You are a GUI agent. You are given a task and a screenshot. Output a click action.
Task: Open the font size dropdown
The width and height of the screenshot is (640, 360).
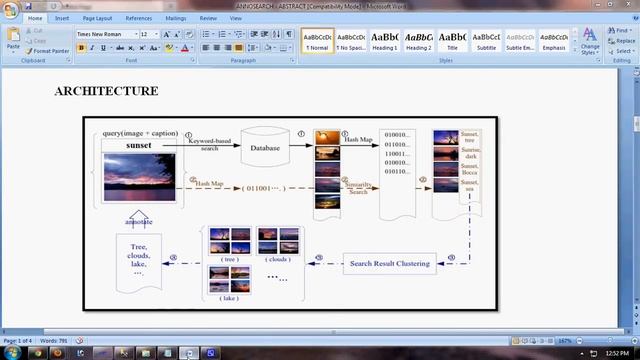pyautogui.click(x=156, y=34)
